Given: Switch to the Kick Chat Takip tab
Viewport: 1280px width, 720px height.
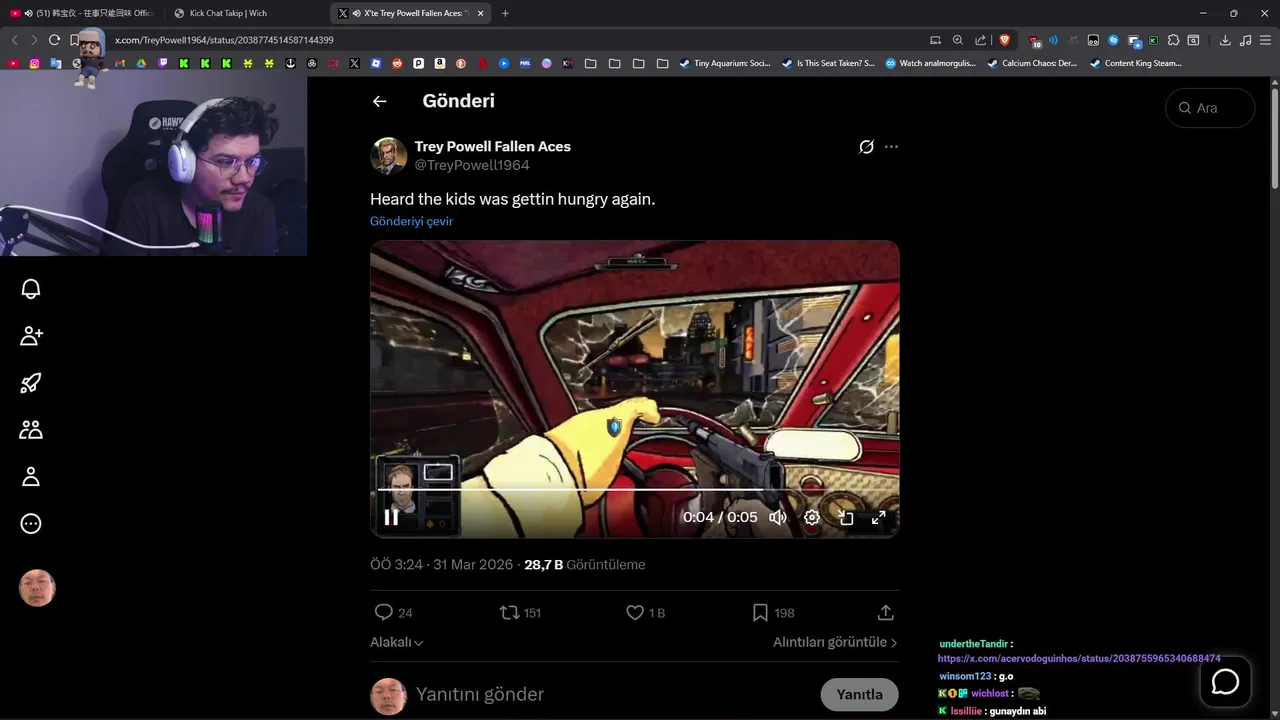Looking at the screenshot, I should [x=245, y=13].
